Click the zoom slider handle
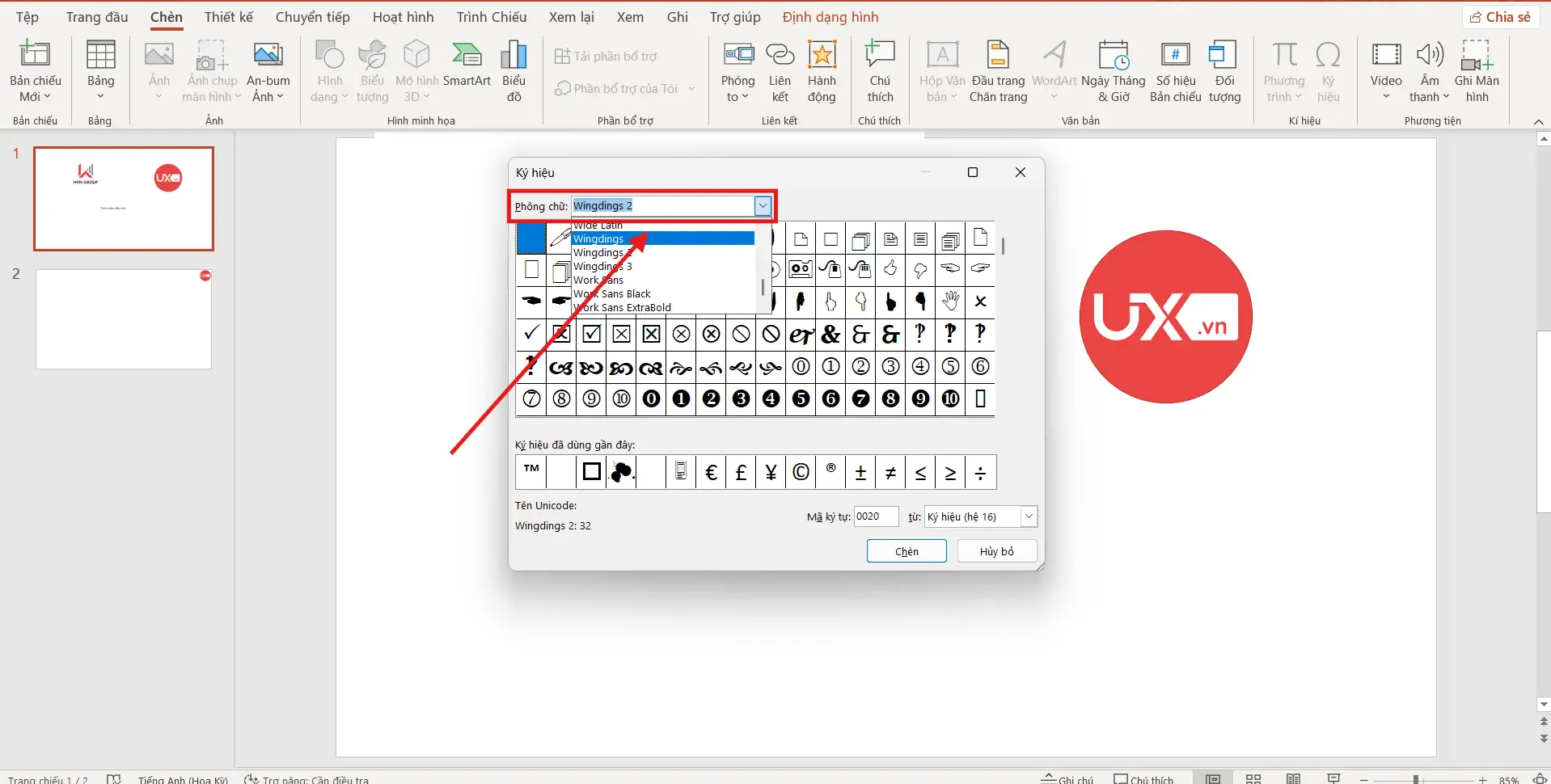 click(x=1416, y=779)
